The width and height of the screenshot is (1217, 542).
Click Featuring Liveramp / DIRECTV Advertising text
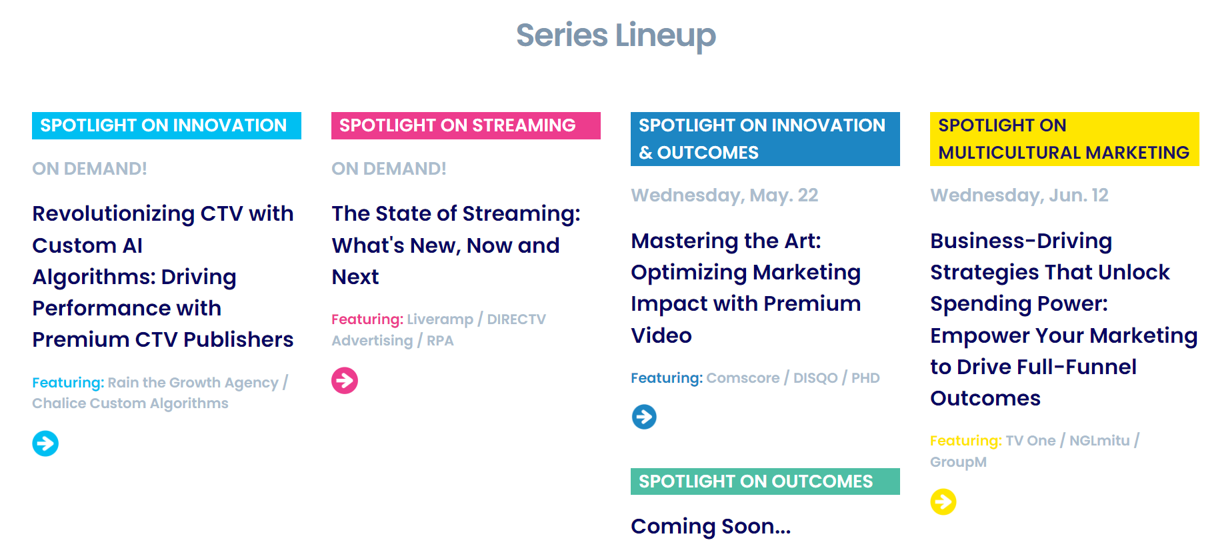pos(439,330)
